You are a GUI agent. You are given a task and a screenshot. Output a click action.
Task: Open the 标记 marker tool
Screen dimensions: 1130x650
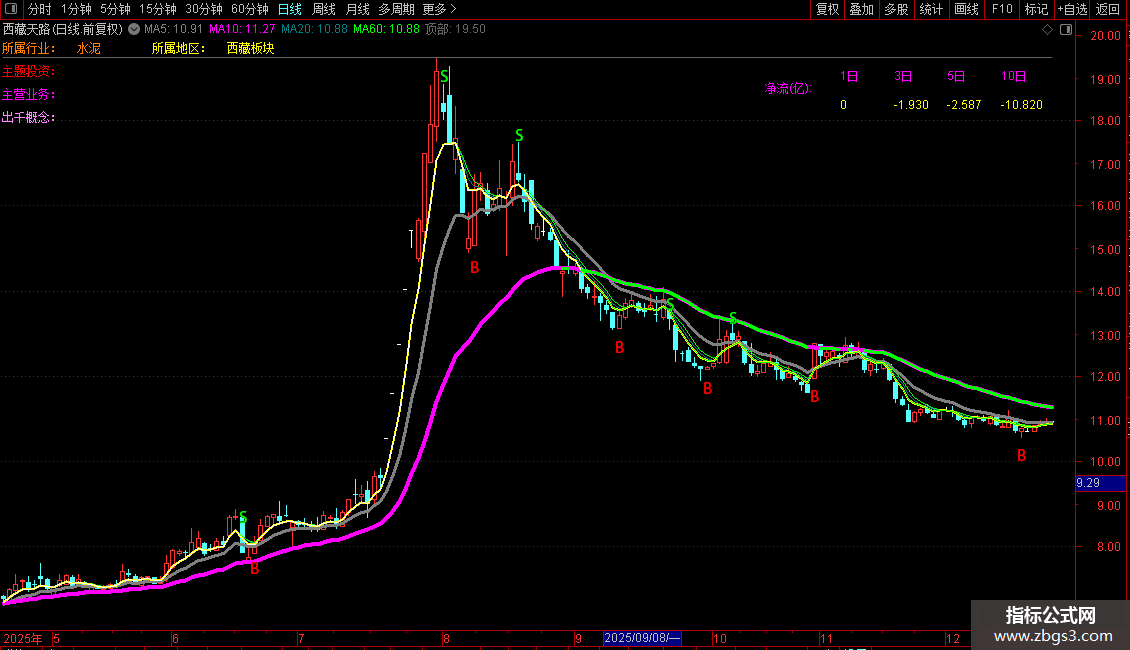[x=1036, y=9]
